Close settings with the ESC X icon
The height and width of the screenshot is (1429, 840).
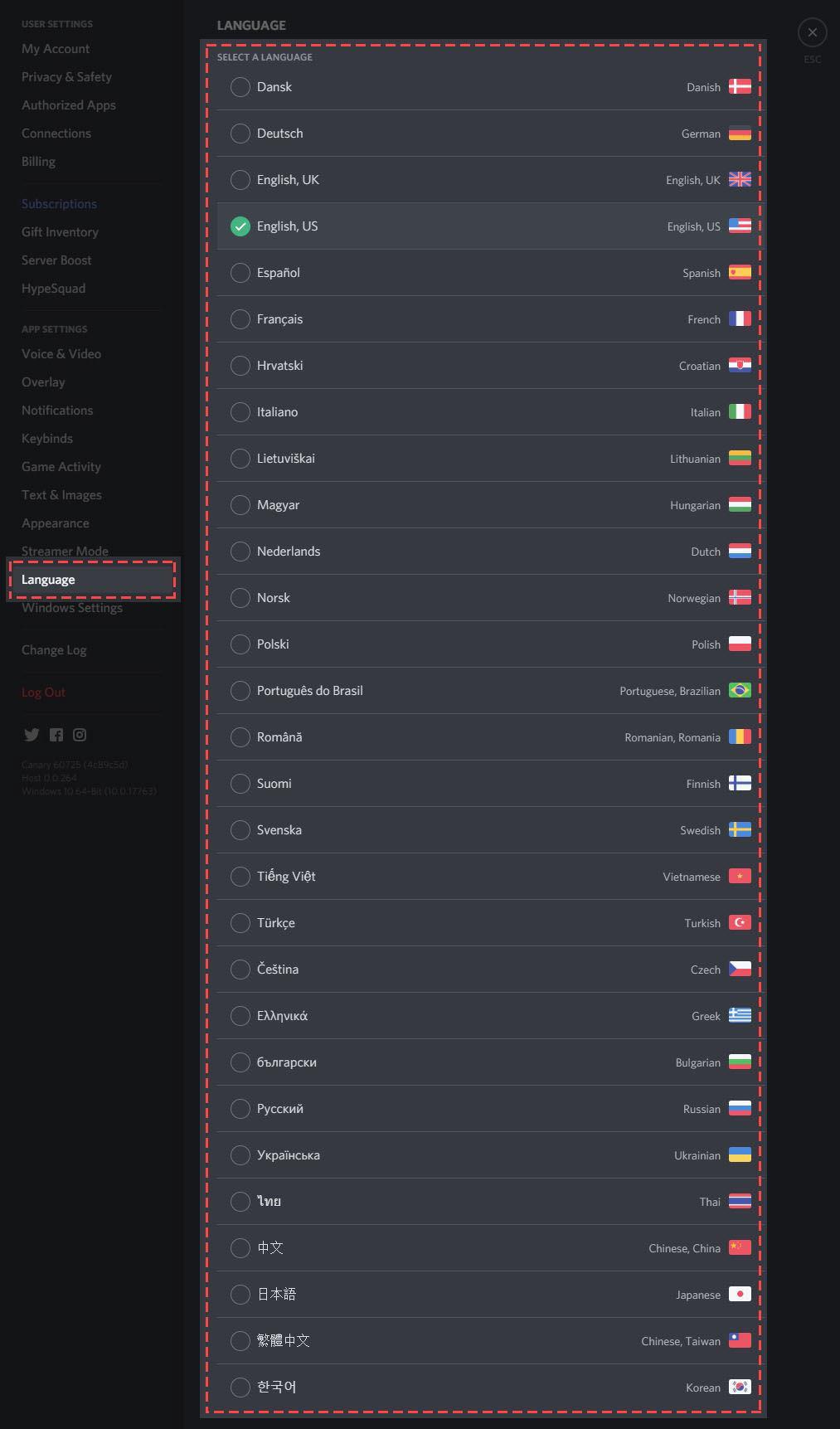[813, 32]
